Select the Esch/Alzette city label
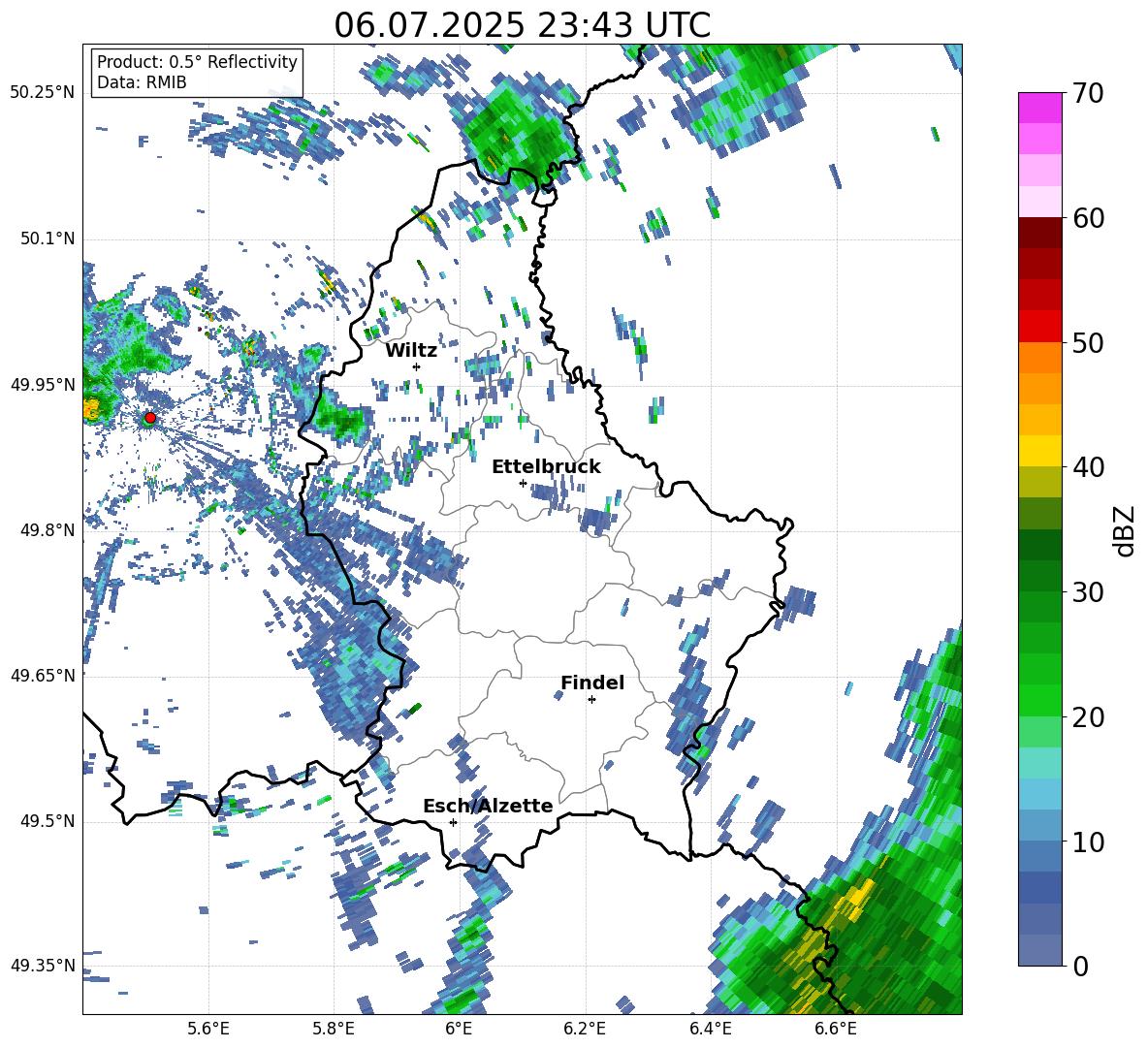Viewport: 1148px width, 1048px height. [x=488, y=806]
